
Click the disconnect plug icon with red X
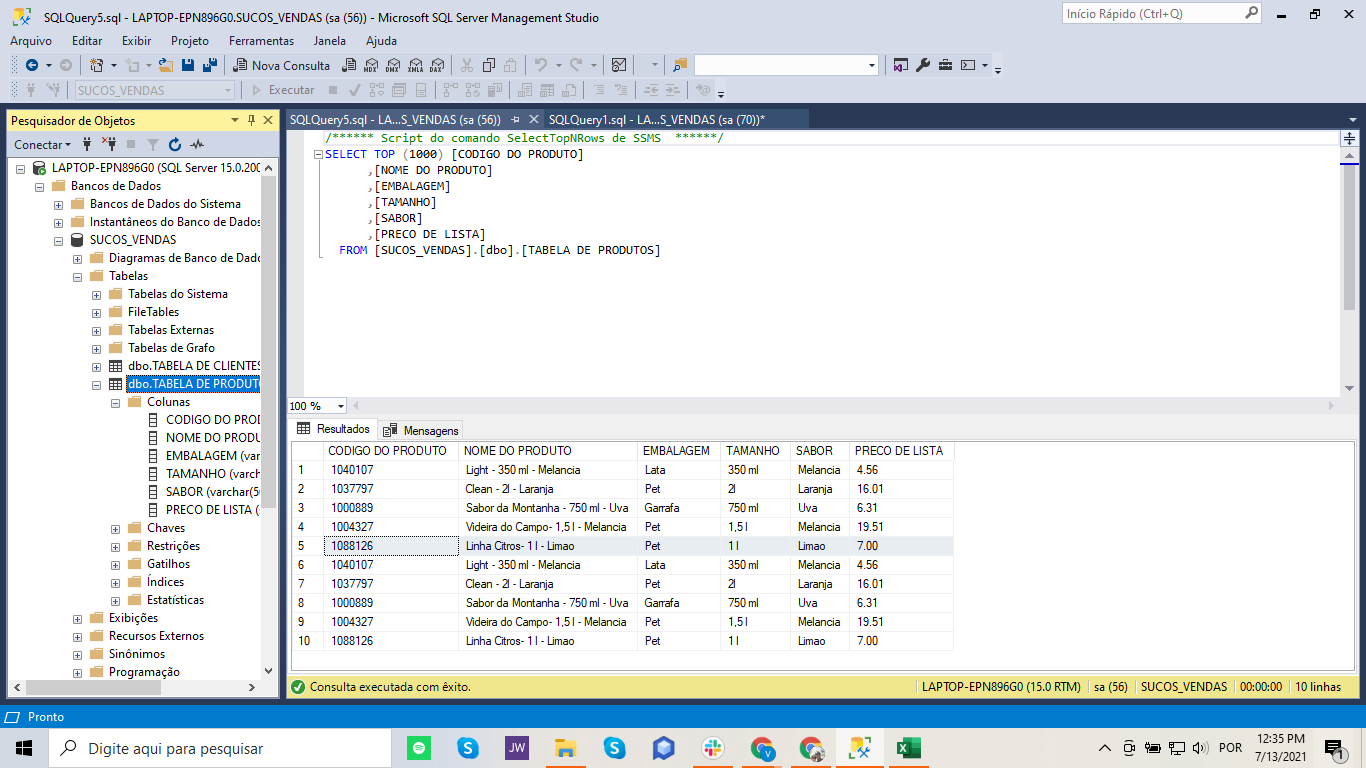click(x=110, y=144)
